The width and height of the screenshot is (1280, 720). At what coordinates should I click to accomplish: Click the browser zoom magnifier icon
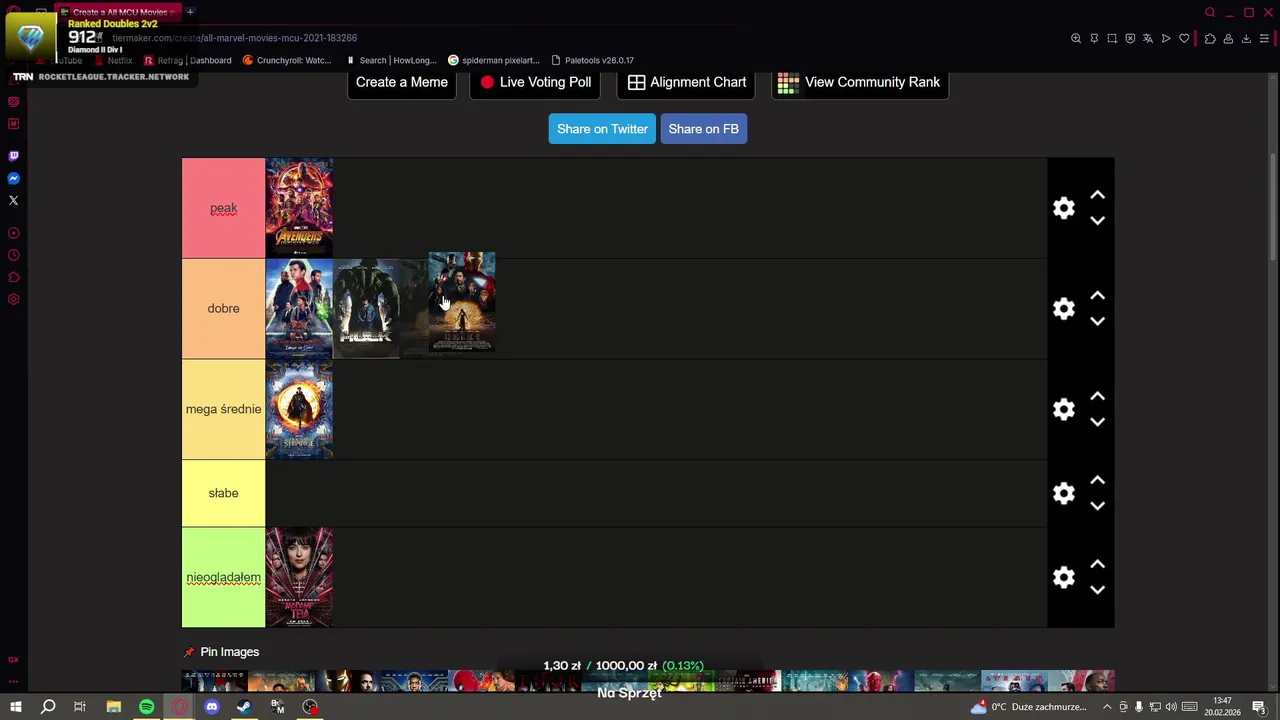[1076, 39]
